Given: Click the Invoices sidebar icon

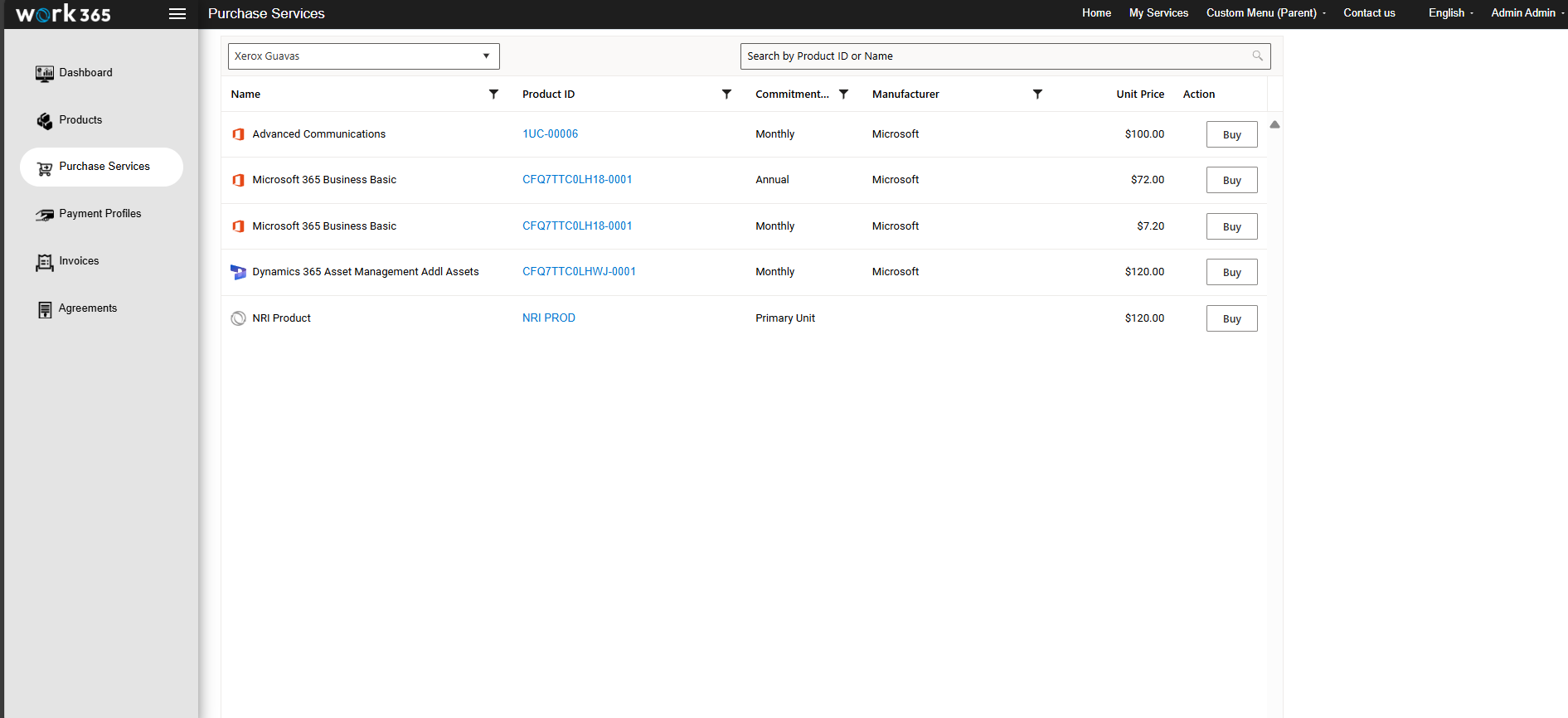Looking at the screenshot, I should click(x=44, y=262).
